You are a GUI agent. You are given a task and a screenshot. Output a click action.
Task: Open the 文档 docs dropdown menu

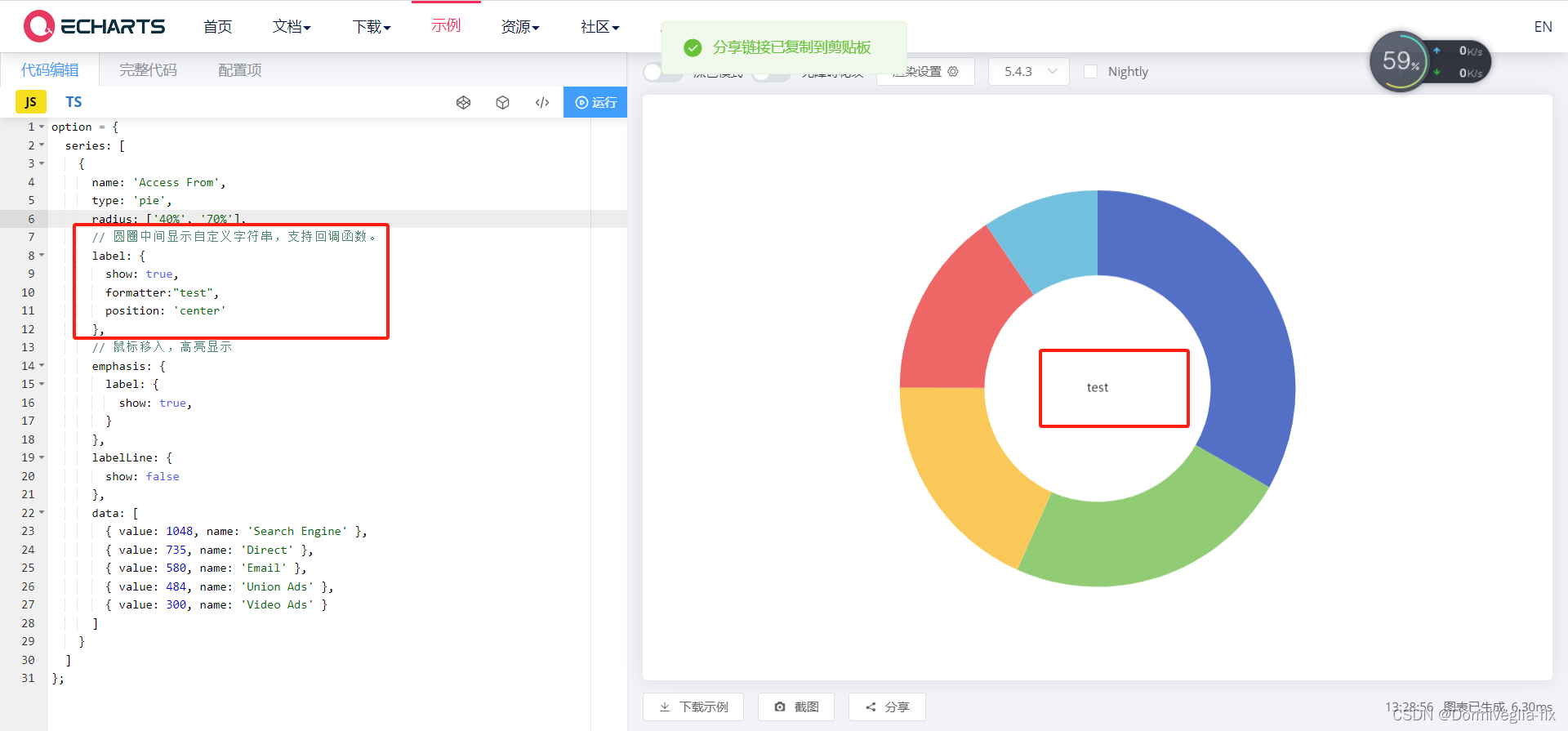click(292, 27)
